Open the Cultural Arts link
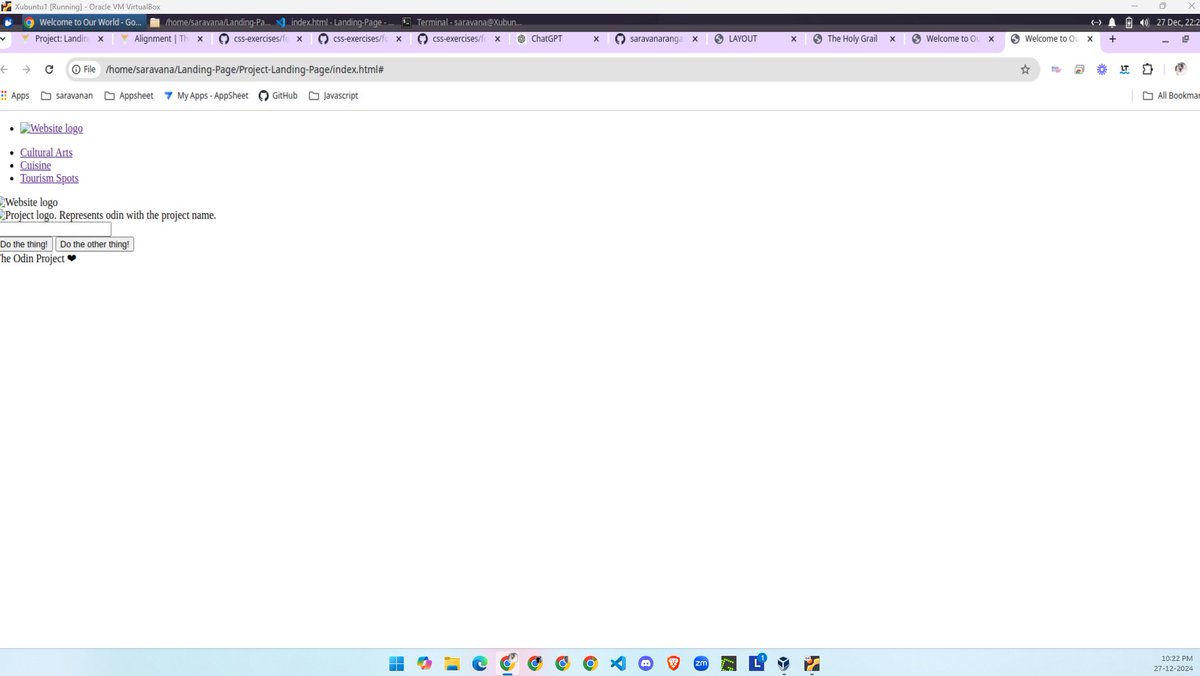This screenshot has width=1200, height=676. (46, 153)
